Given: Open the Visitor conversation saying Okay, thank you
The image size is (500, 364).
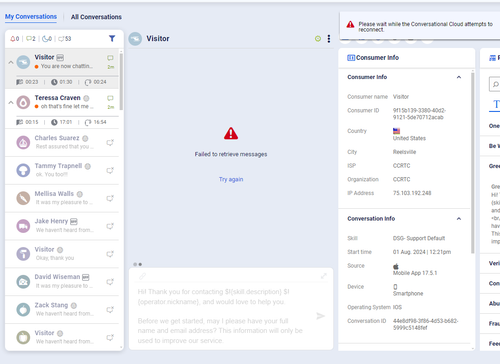Looking at the screenshot, I should [x=62, y=254].
